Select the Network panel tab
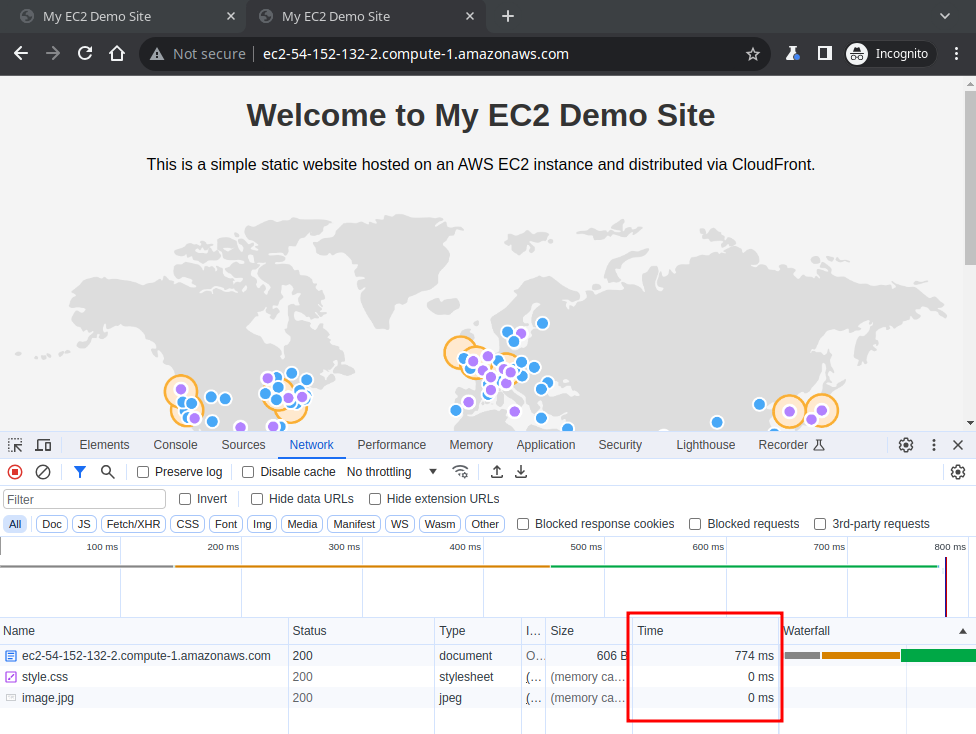 coord(311,445)
